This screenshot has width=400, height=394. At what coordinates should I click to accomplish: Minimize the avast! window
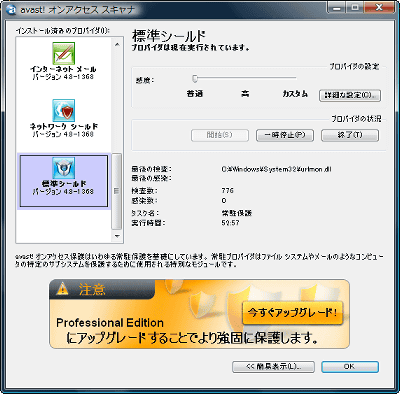pos(337,7)
